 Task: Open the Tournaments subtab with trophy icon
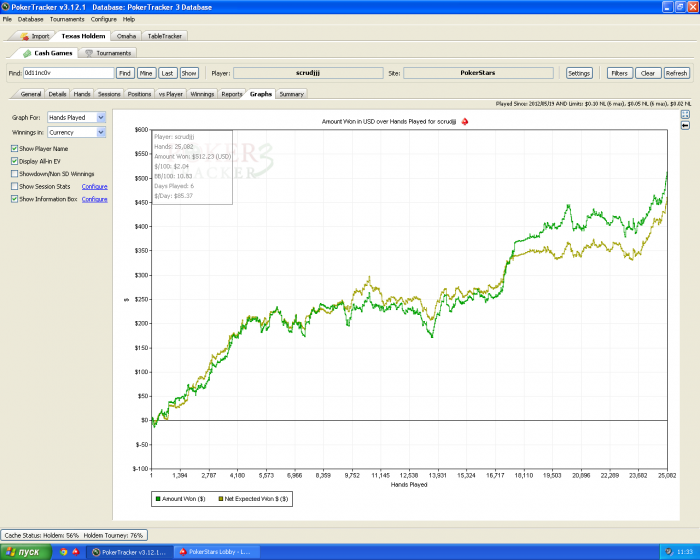pos(107,53)
